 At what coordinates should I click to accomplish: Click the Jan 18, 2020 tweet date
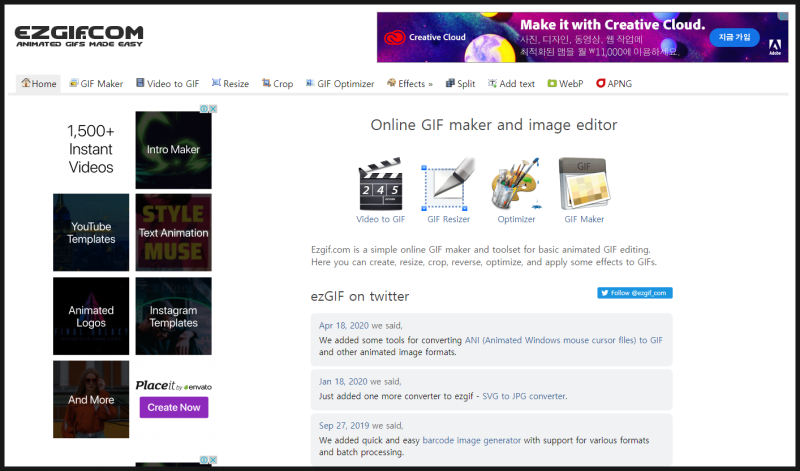click(x=343, y=382)
